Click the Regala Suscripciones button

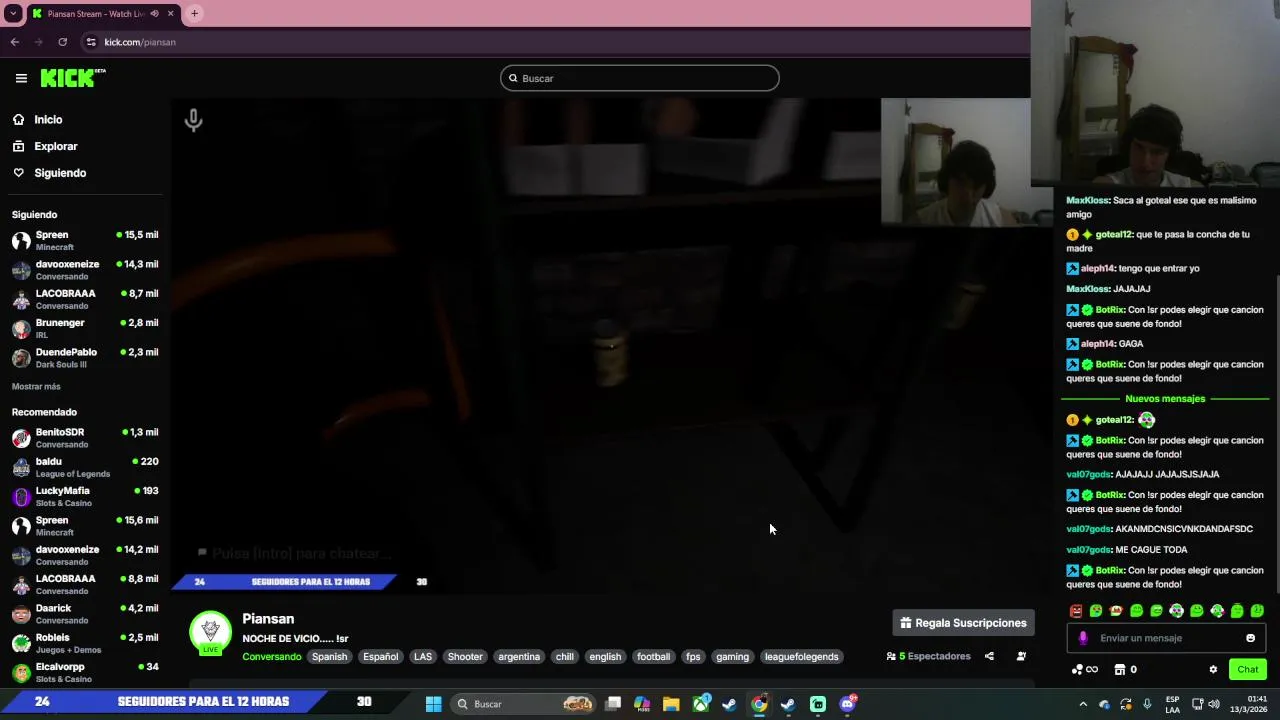[963, 623]
